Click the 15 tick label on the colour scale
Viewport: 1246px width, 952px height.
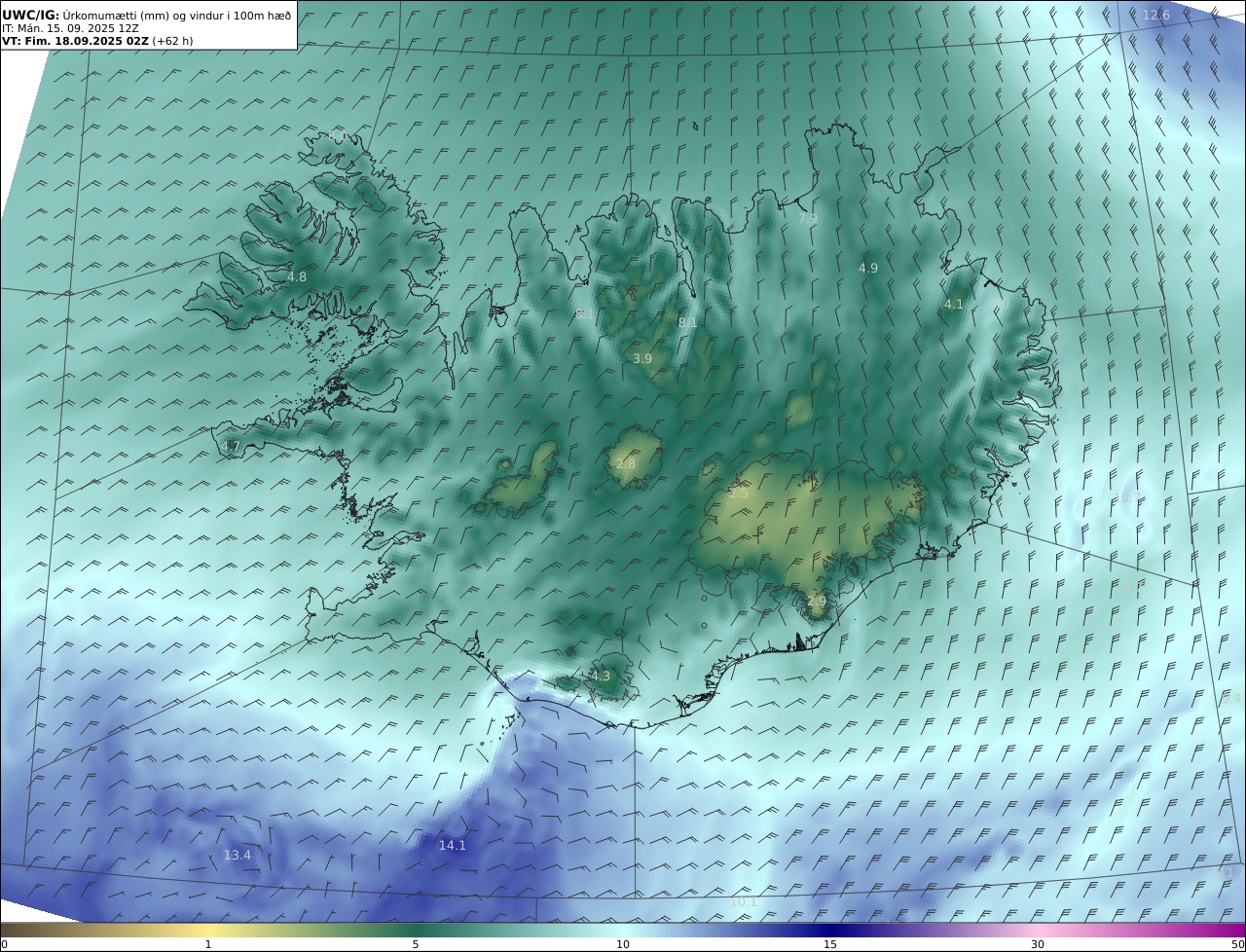[x=830, y=944]
